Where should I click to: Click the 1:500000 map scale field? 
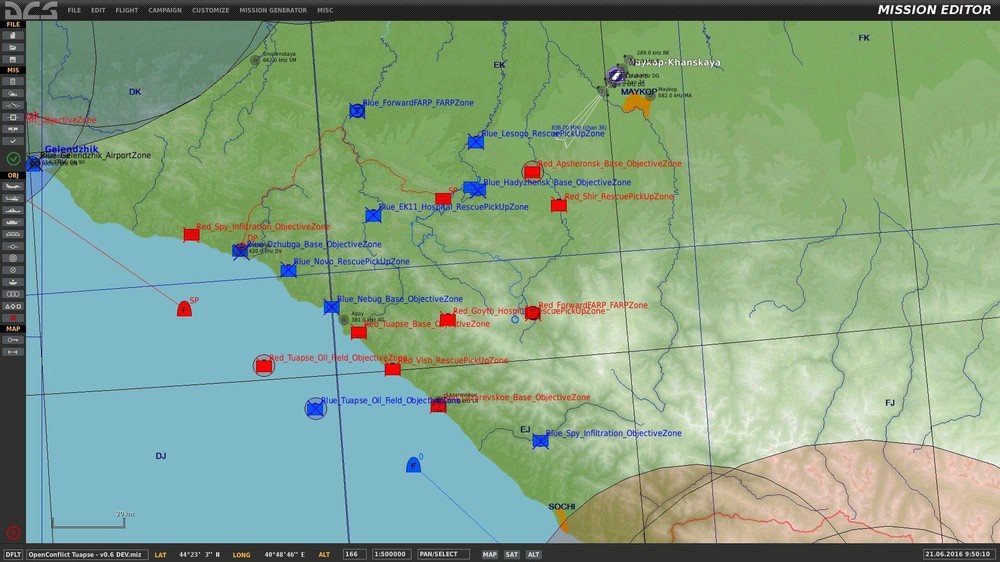(391, 554)
